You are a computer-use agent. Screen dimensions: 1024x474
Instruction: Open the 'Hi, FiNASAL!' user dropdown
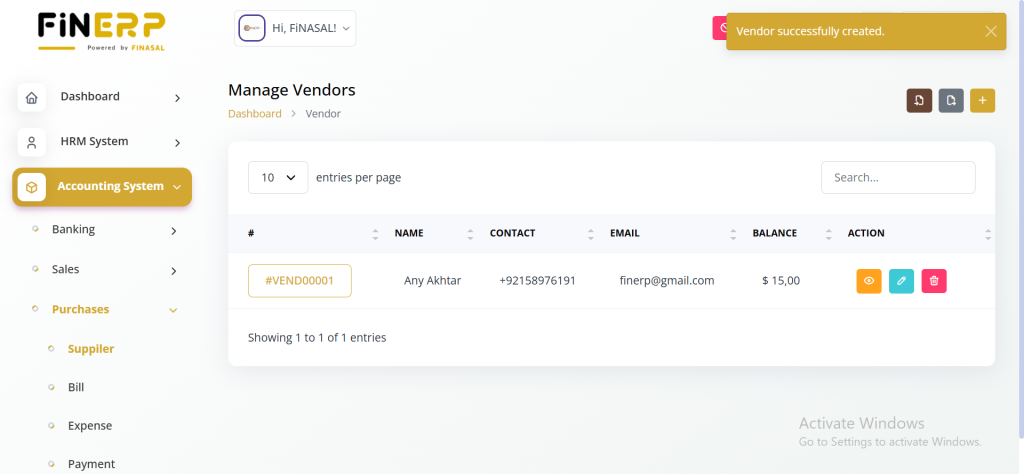[x=295, y=29]
